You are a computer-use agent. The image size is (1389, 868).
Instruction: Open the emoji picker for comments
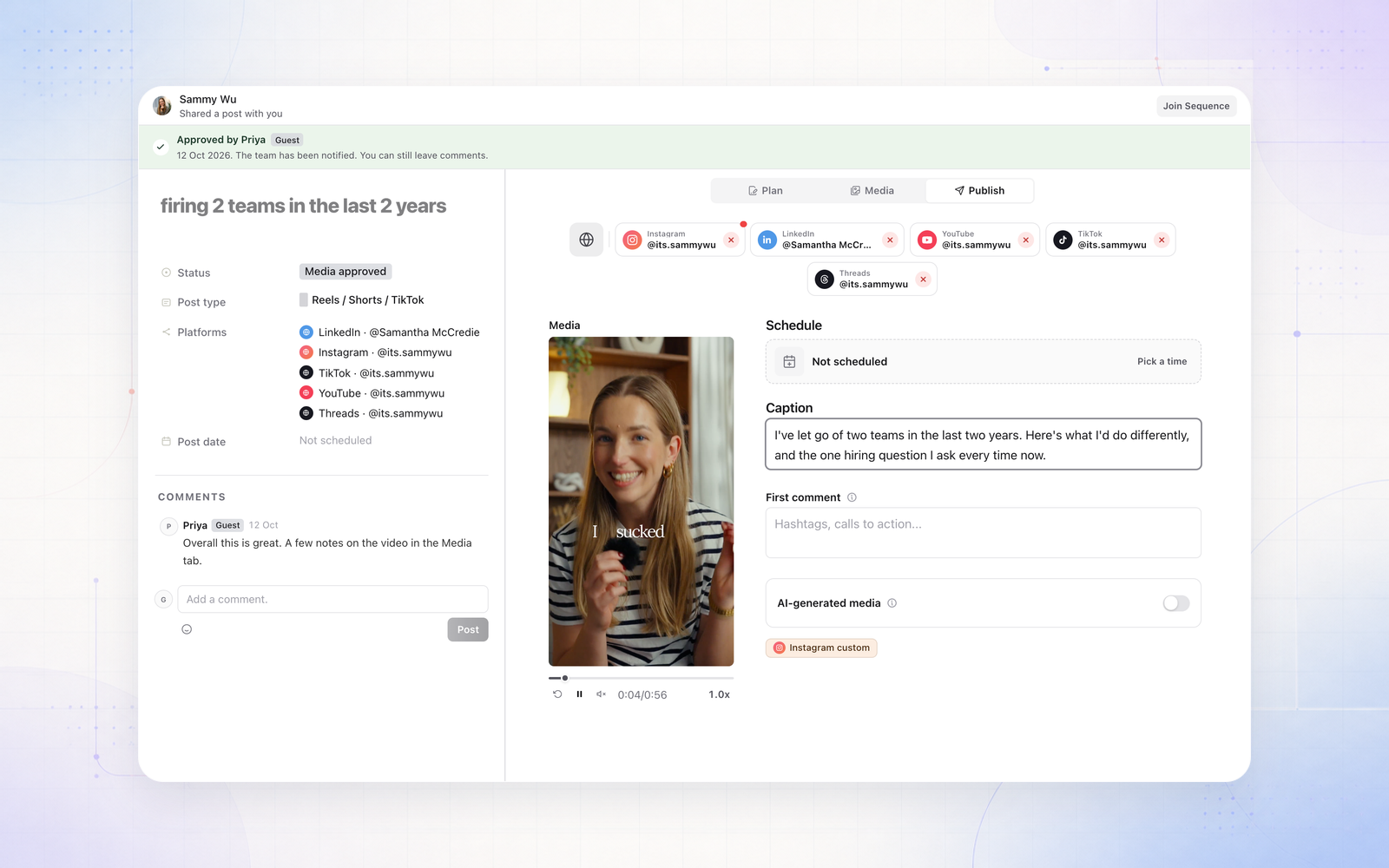tap(187, 629)
